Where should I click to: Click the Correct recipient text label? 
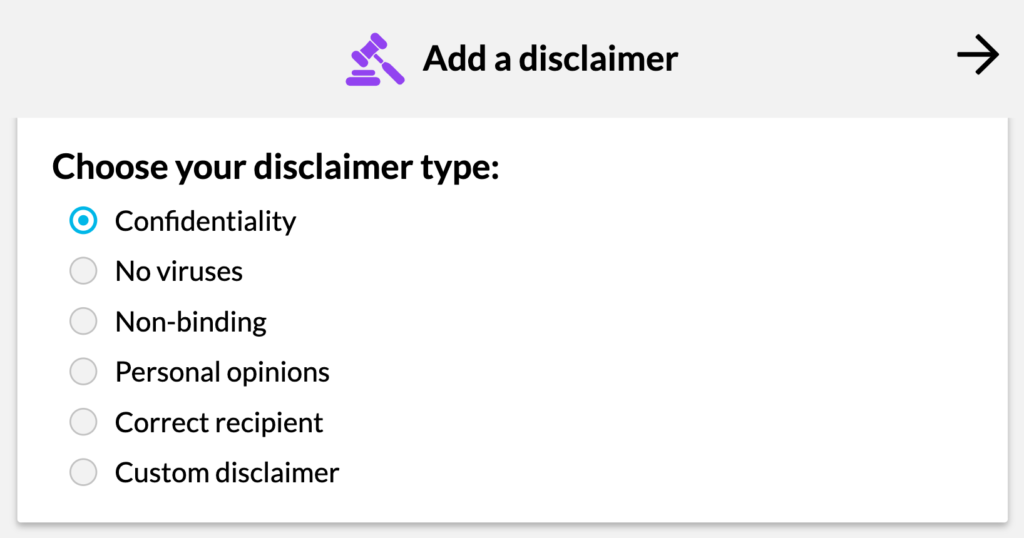click(x=219, y=422)
